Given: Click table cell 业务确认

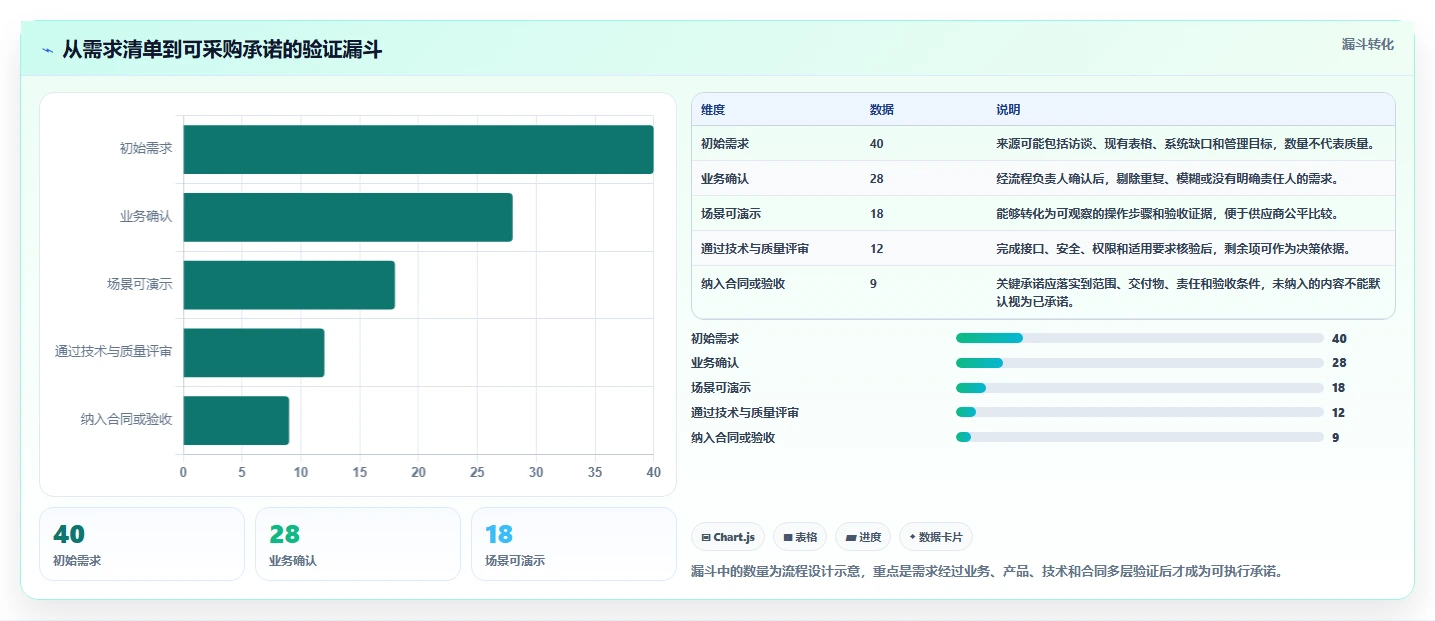Looking at the screenshot, I should (725, 179).
